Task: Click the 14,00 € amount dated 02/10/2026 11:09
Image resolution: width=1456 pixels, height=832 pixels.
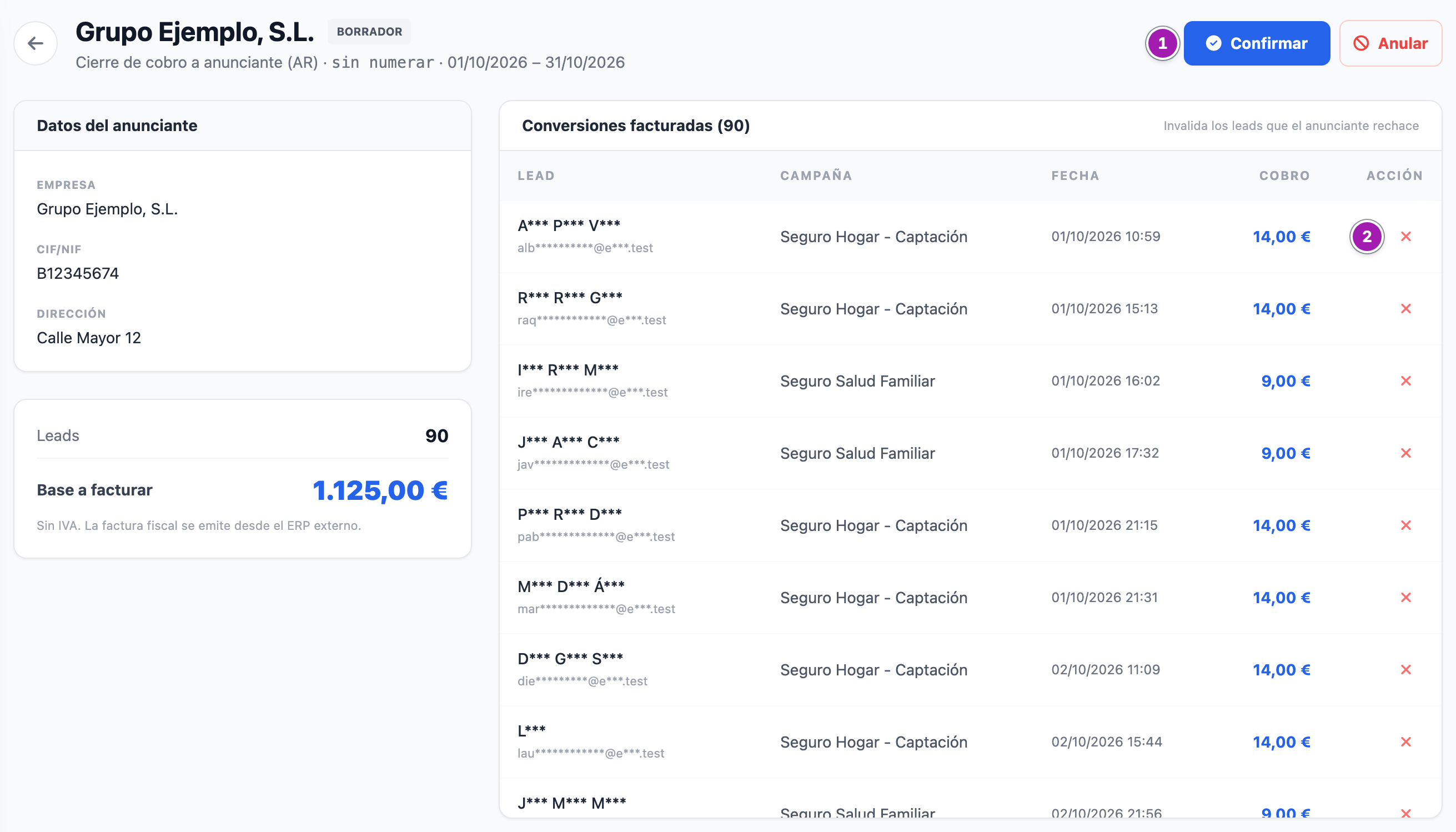Action: [x=1281, y=670]
